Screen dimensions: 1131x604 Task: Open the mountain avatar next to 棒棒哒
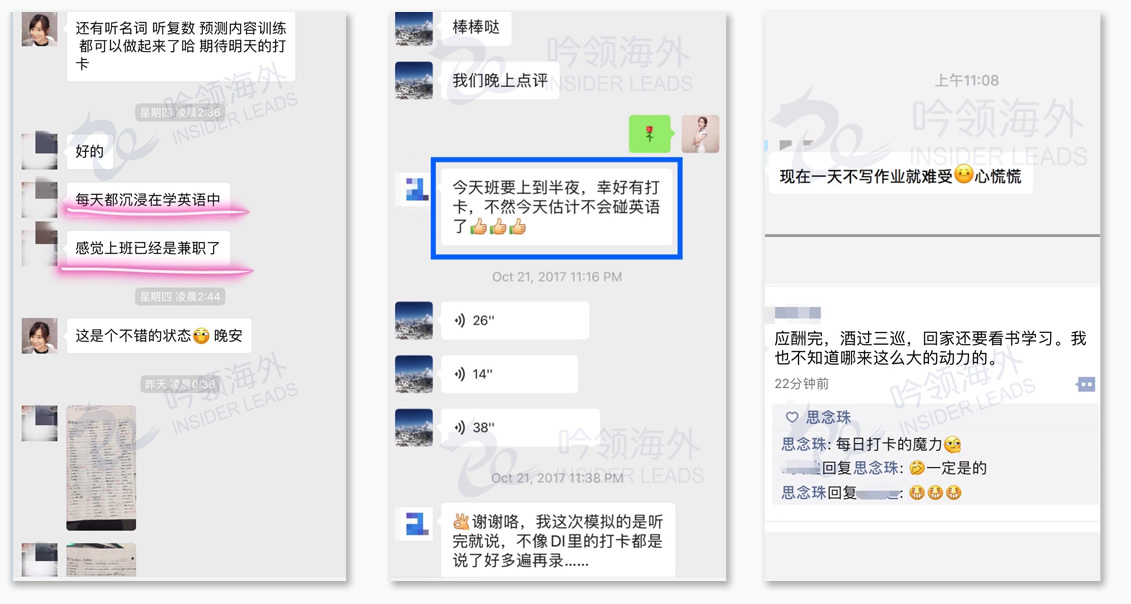pos(414,28)
